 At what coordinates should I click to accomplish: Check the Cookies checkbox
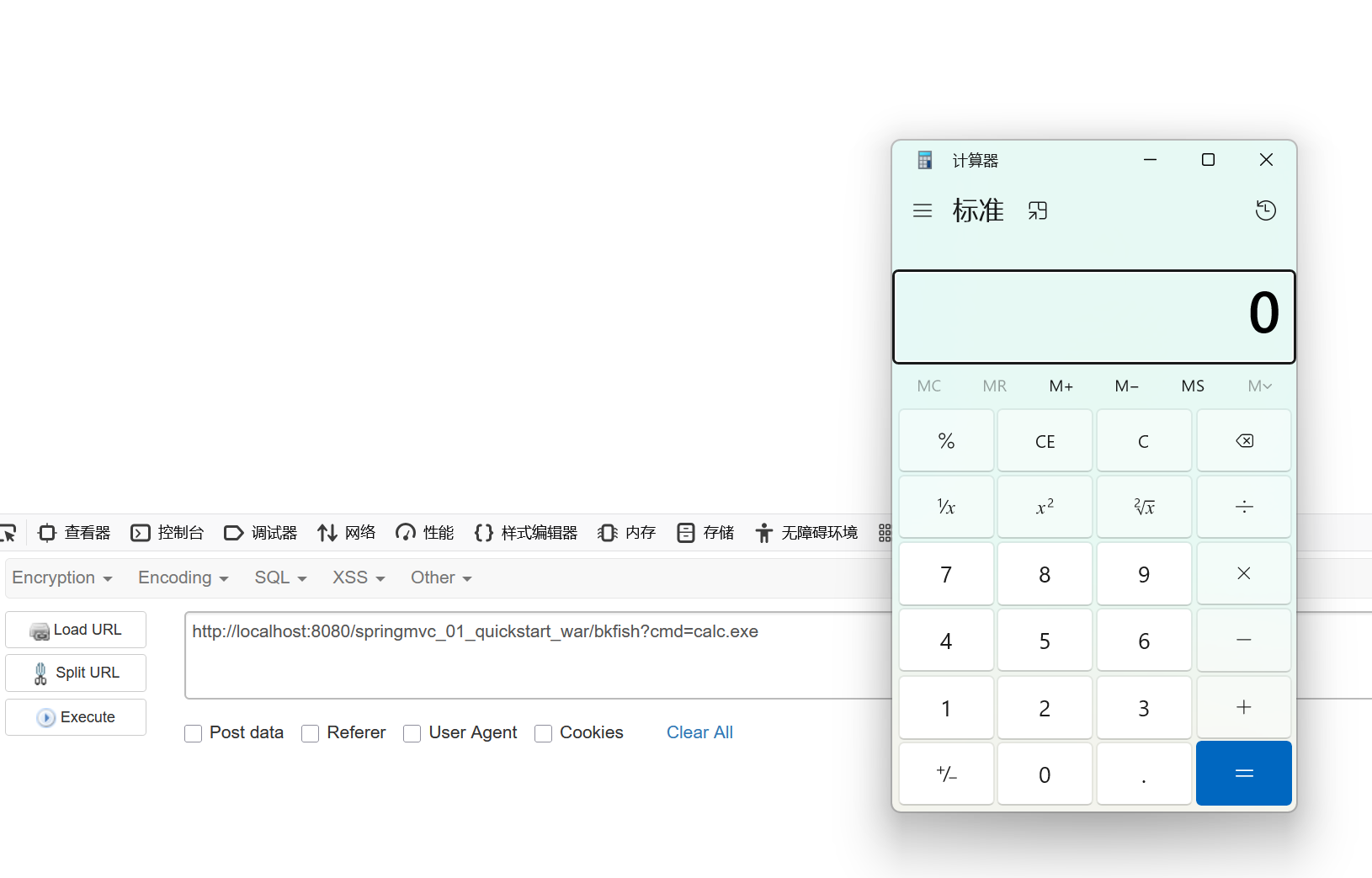point(544,733)
